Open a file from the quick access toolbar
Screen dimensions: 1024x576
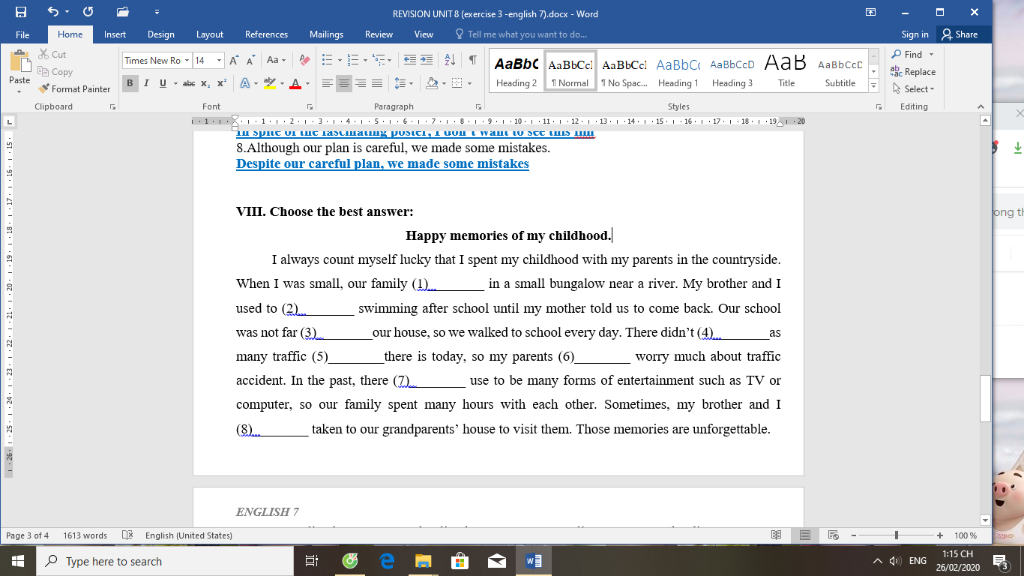click(122, 12)
